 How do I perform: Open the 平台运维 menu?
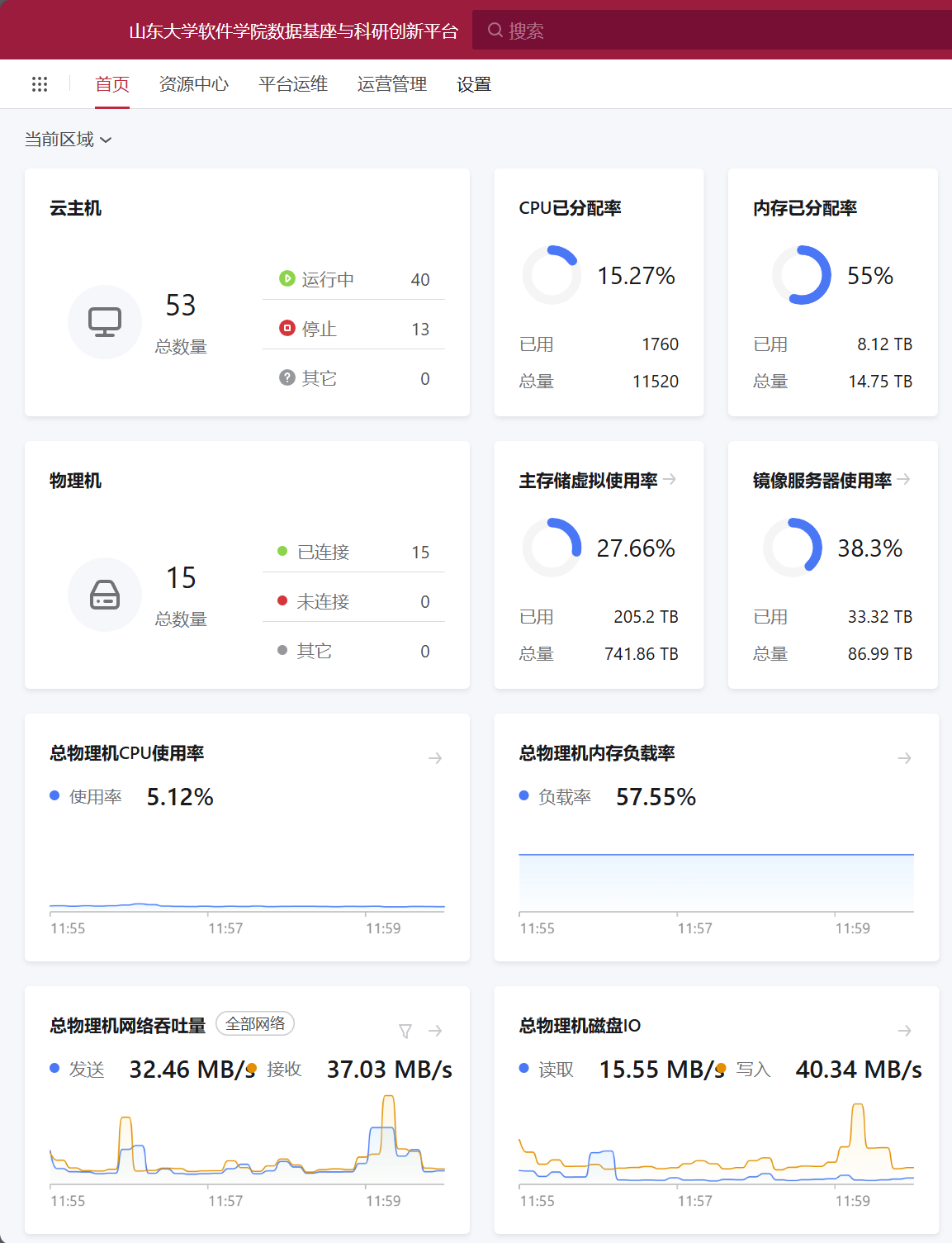click(x=293, y=84)
